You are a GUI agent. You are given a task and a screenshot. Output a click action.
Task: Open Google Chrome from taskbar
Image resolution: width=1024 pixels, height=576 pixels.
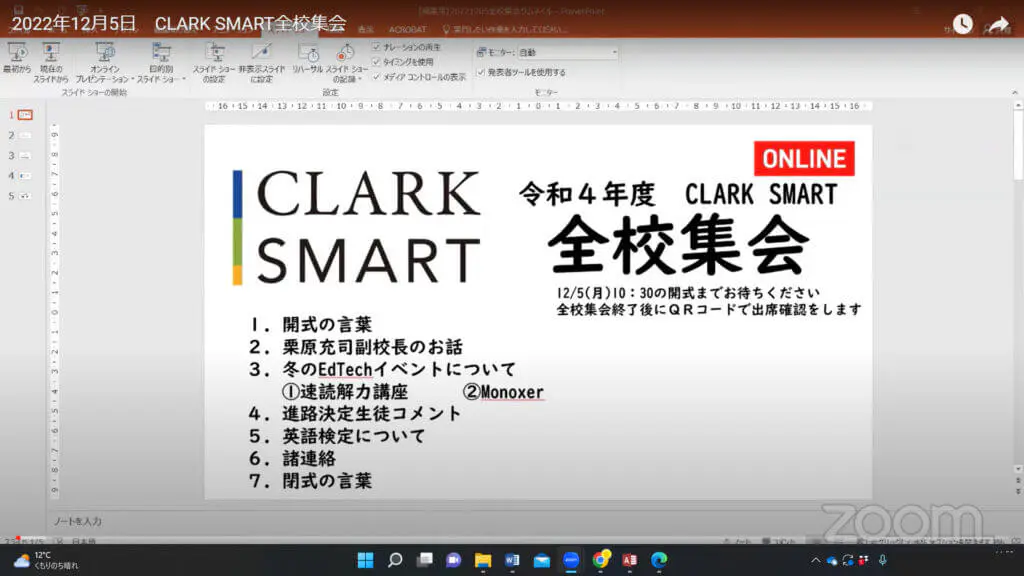(x=601, y=560)
